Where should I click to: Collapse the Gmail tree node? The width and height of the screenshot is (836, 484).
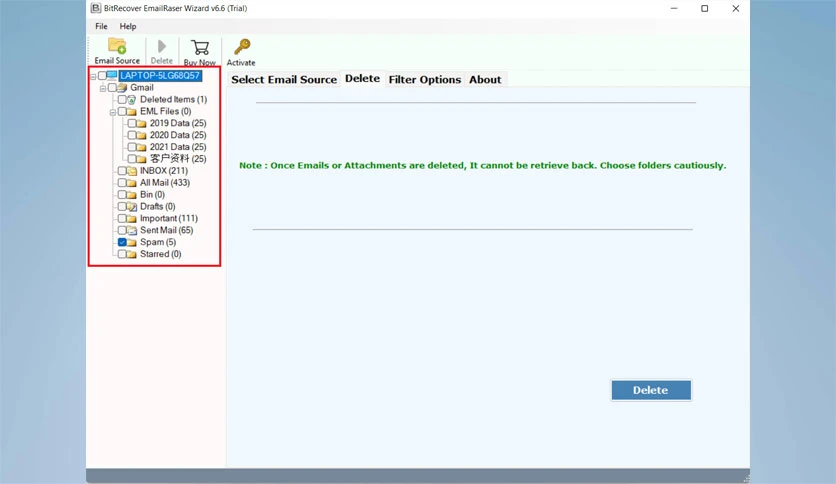[x=103, y=88]
